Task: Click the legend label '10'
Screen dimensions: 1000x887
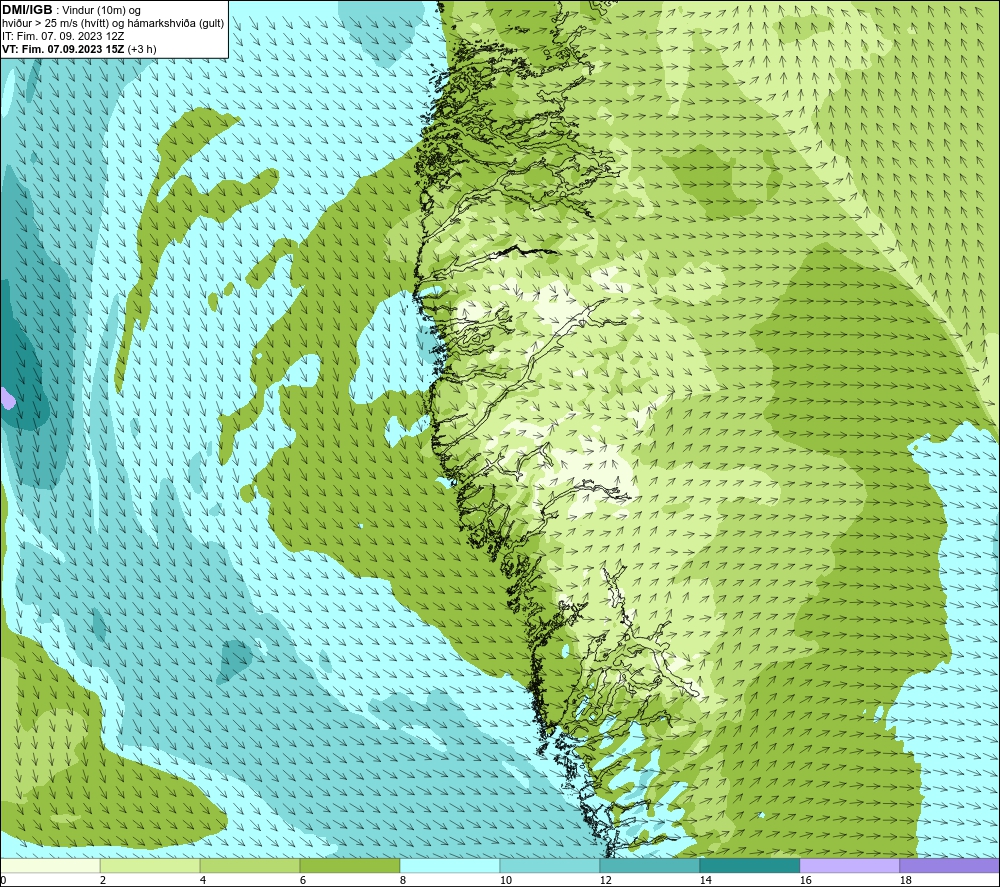Action: point(505,880)
